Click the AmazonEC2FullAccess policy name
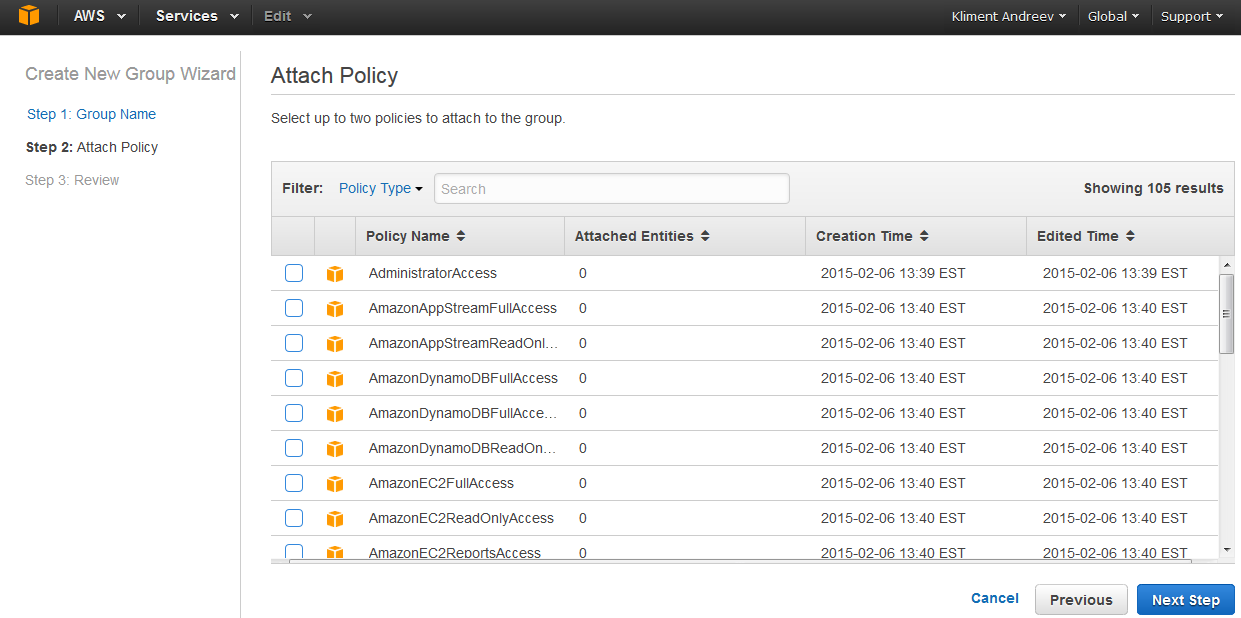 click(441, 483)
